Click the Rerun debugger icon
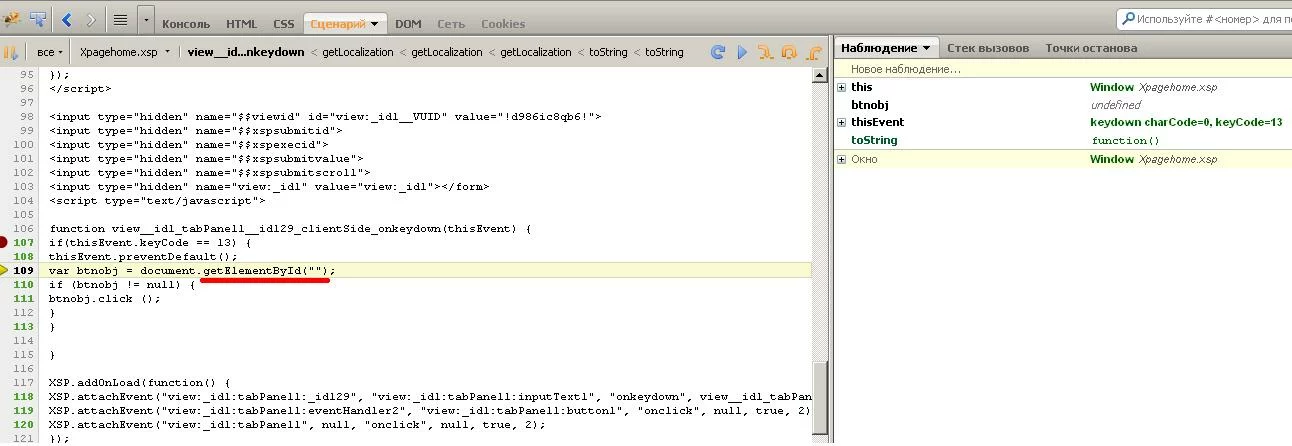Viewport: 1292px width, 446px height. 717,52
